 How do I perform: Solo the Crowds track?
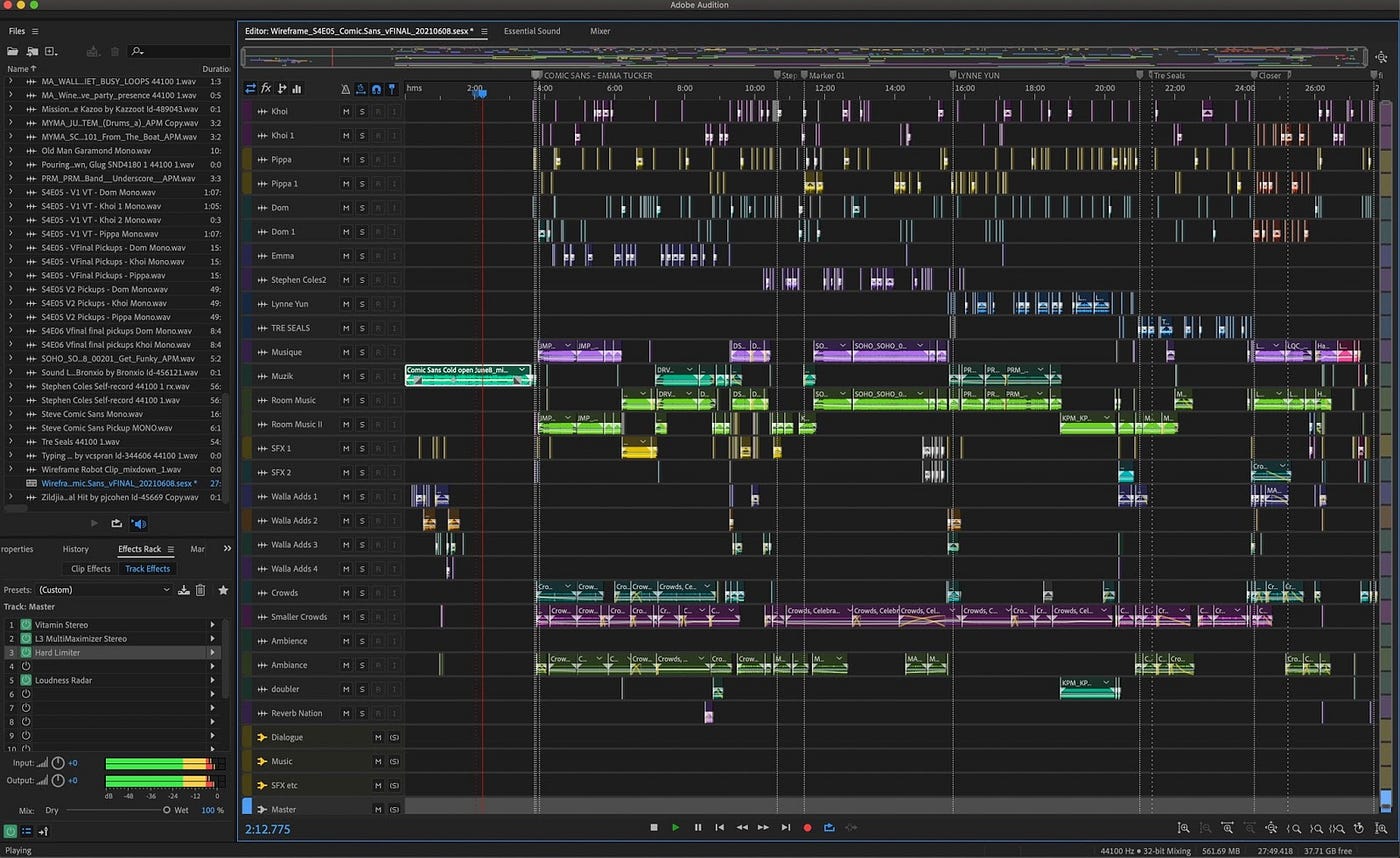[x=362, y=593]
